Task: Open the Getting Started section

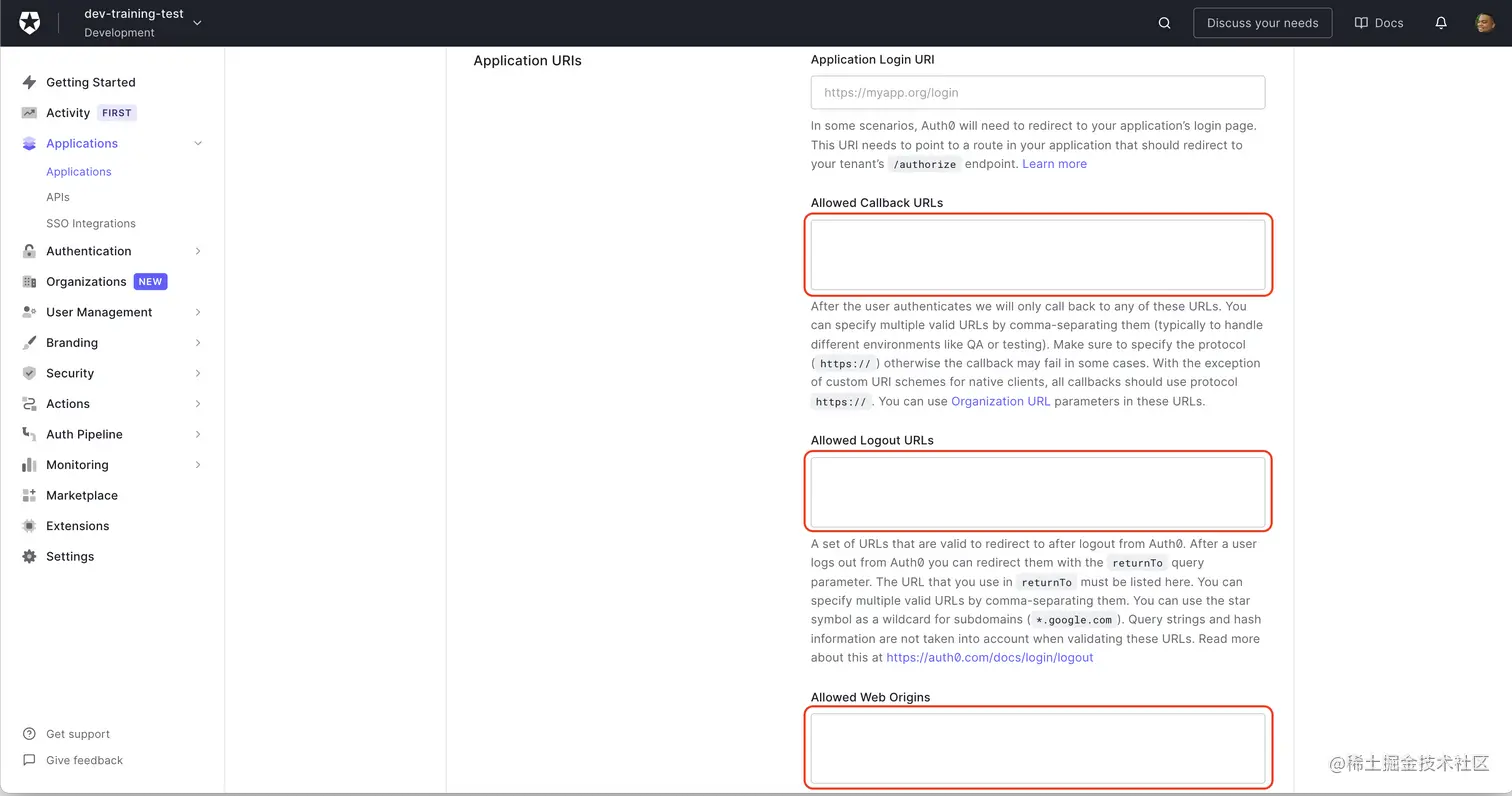Action: pyautogui.click(x=91, y=82)
